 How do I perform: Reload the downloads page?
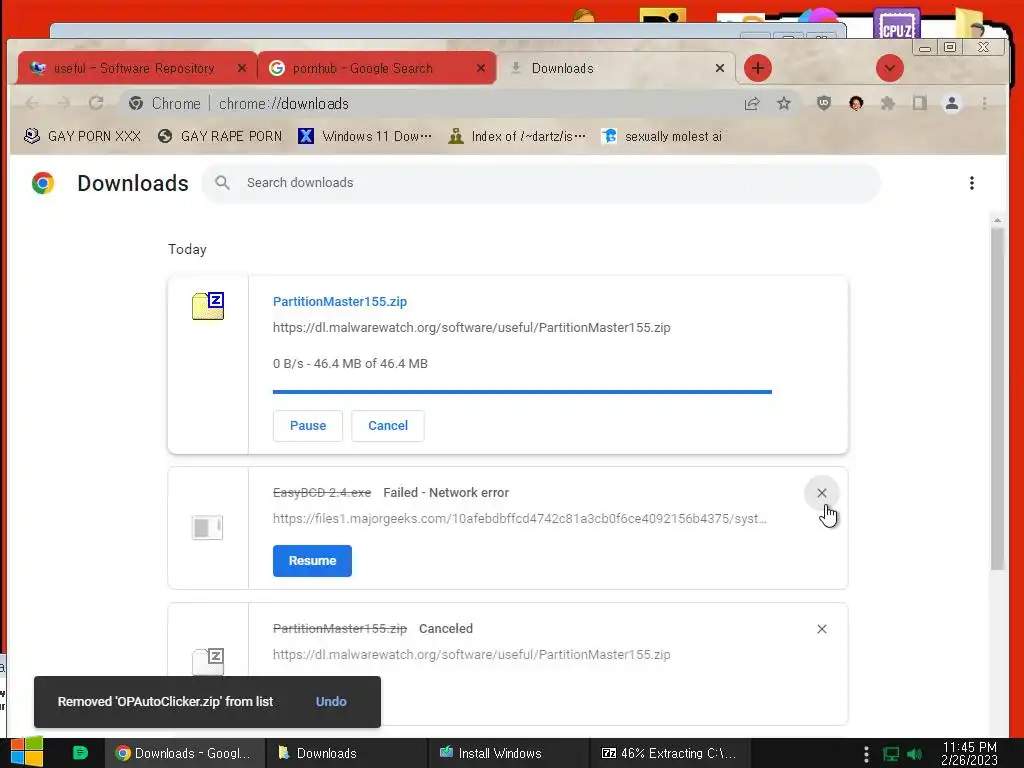tap(96, 103)
